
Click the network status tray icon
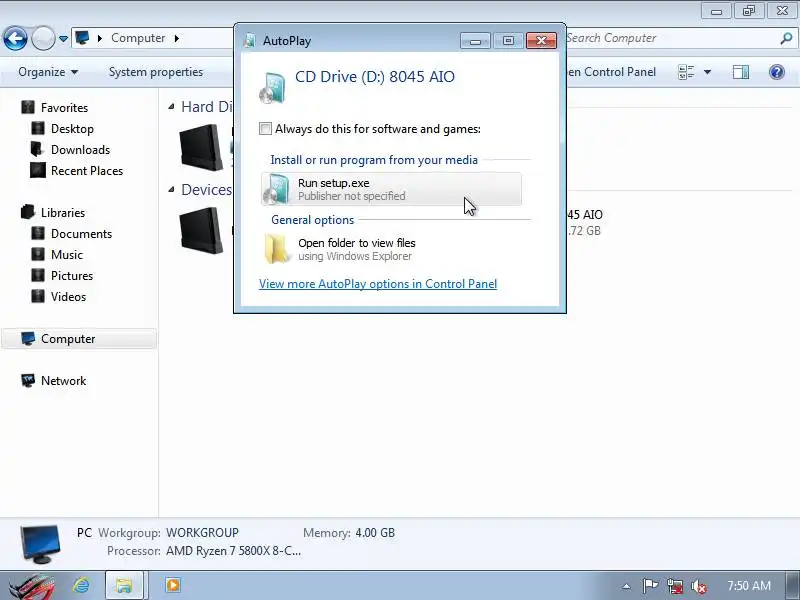click(x=675, y=586)
